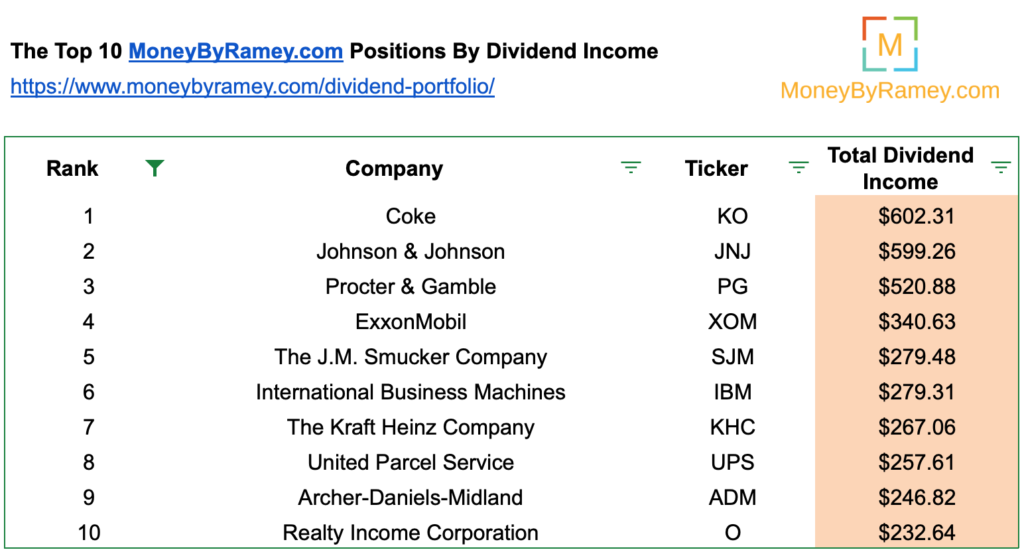The width and height of the screenshot is (1024, 556).
Task: Select the Rank column header
Action: 72,169
